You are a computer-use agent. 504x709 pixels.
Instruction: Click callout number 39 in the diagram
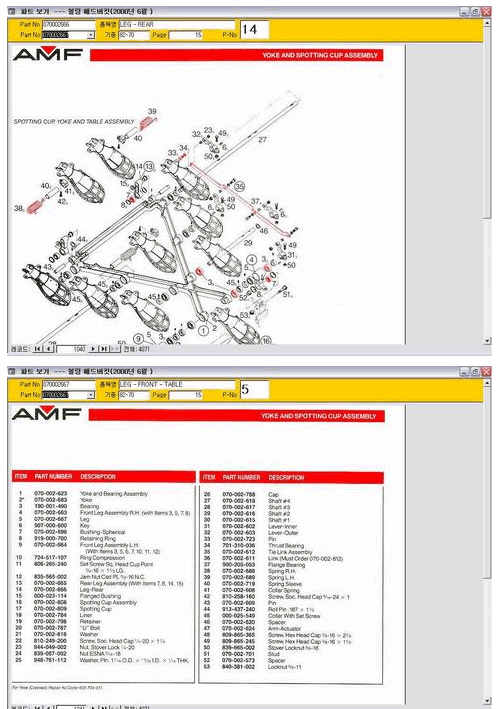click(x=152, y=111)
